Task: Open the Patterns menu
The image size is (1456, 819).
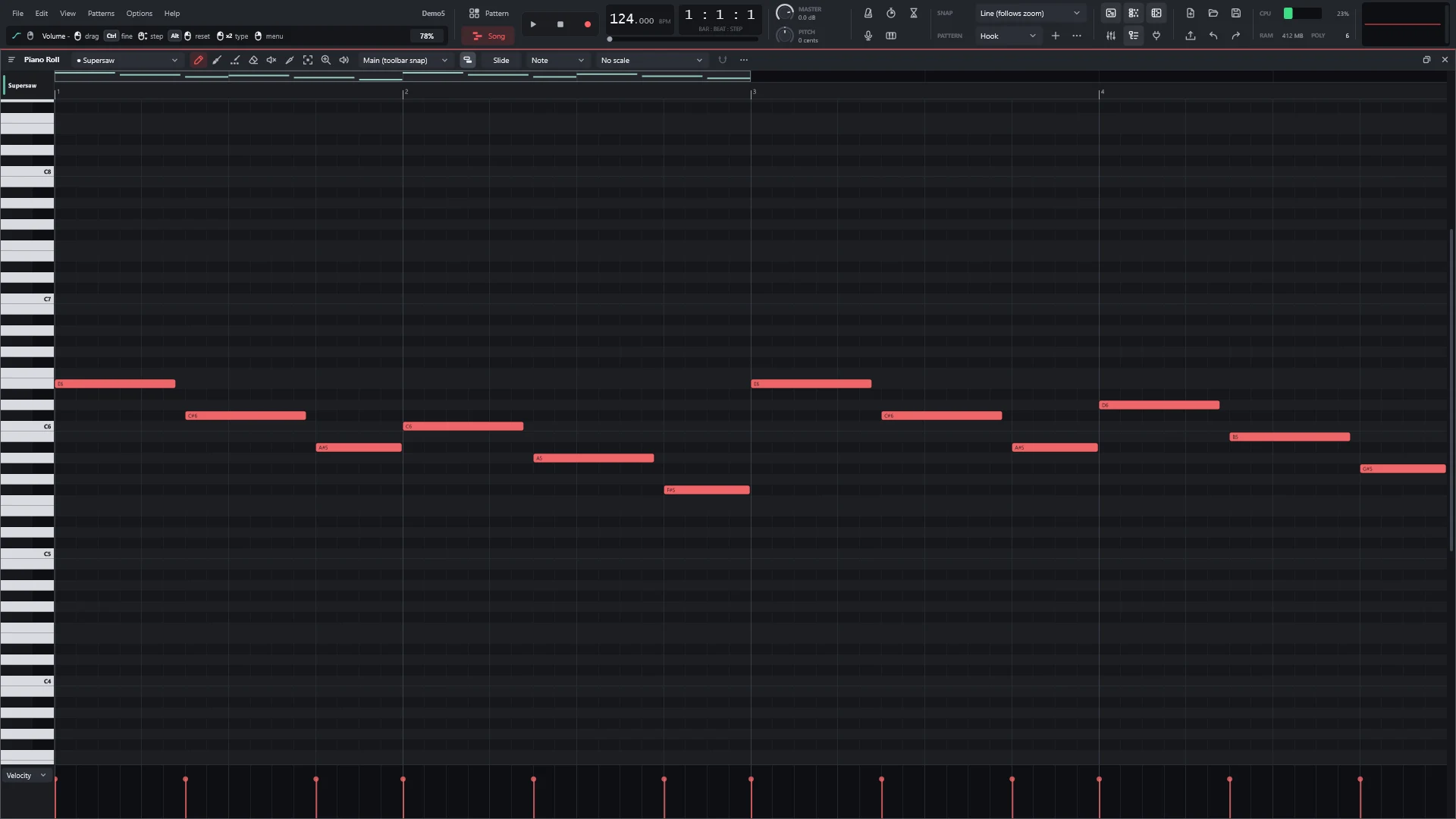Action: tap(101, 13)
